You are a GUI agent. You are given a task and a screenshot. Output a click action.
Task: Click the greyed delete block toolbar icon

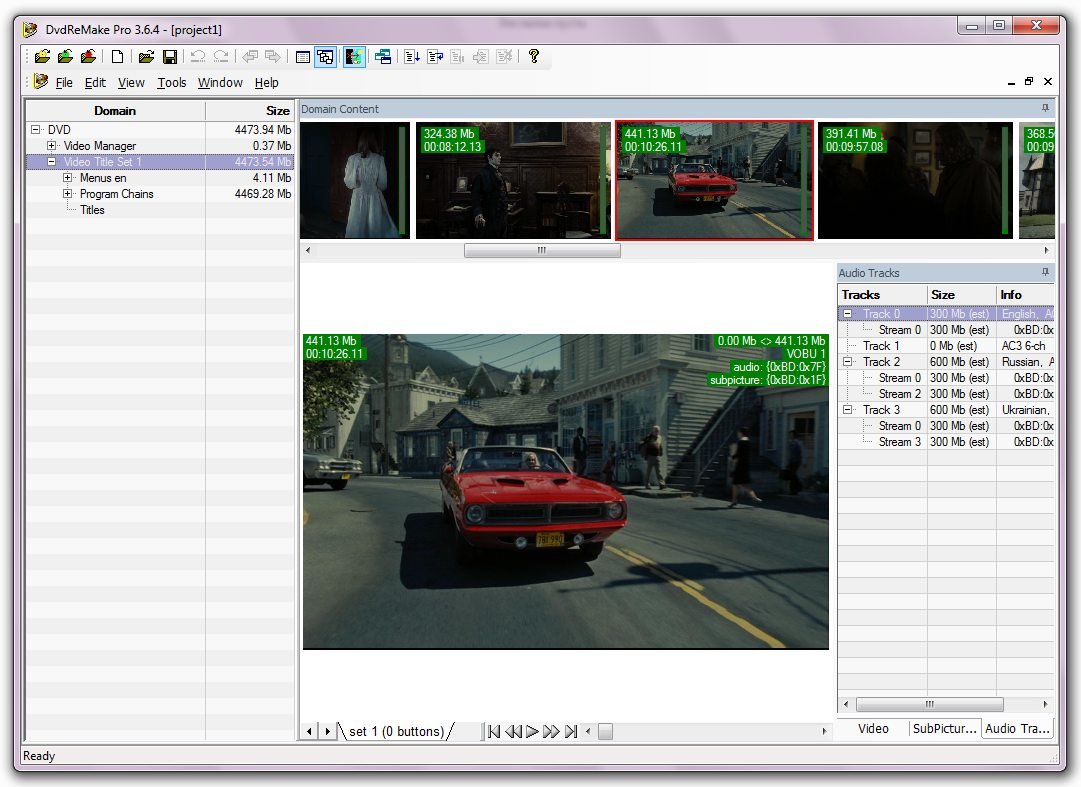click(x=505, y=57)
